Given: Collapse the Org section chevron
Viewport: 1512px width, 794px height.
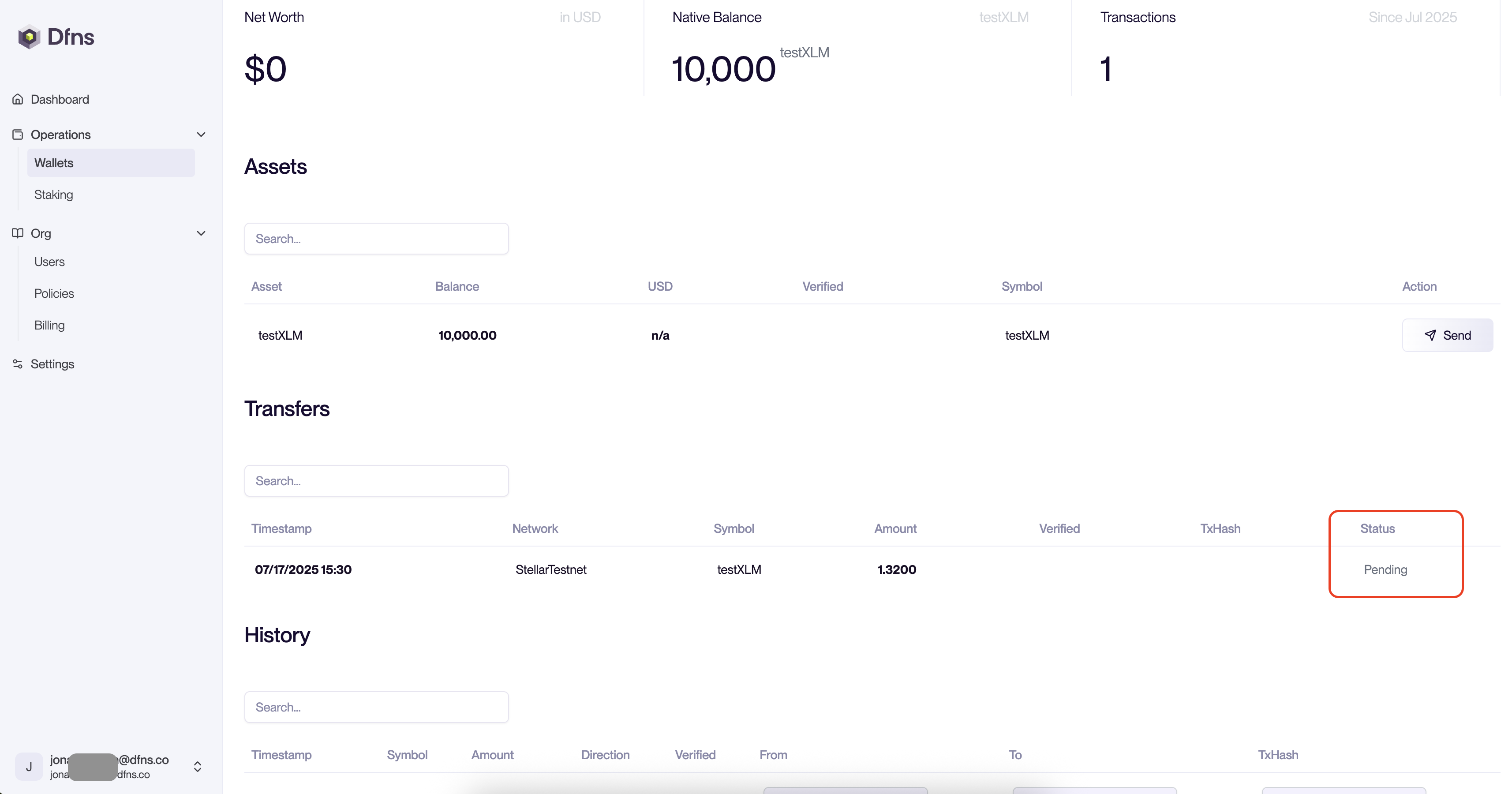Looking at the screenshot, I should [x=201, y=233].
